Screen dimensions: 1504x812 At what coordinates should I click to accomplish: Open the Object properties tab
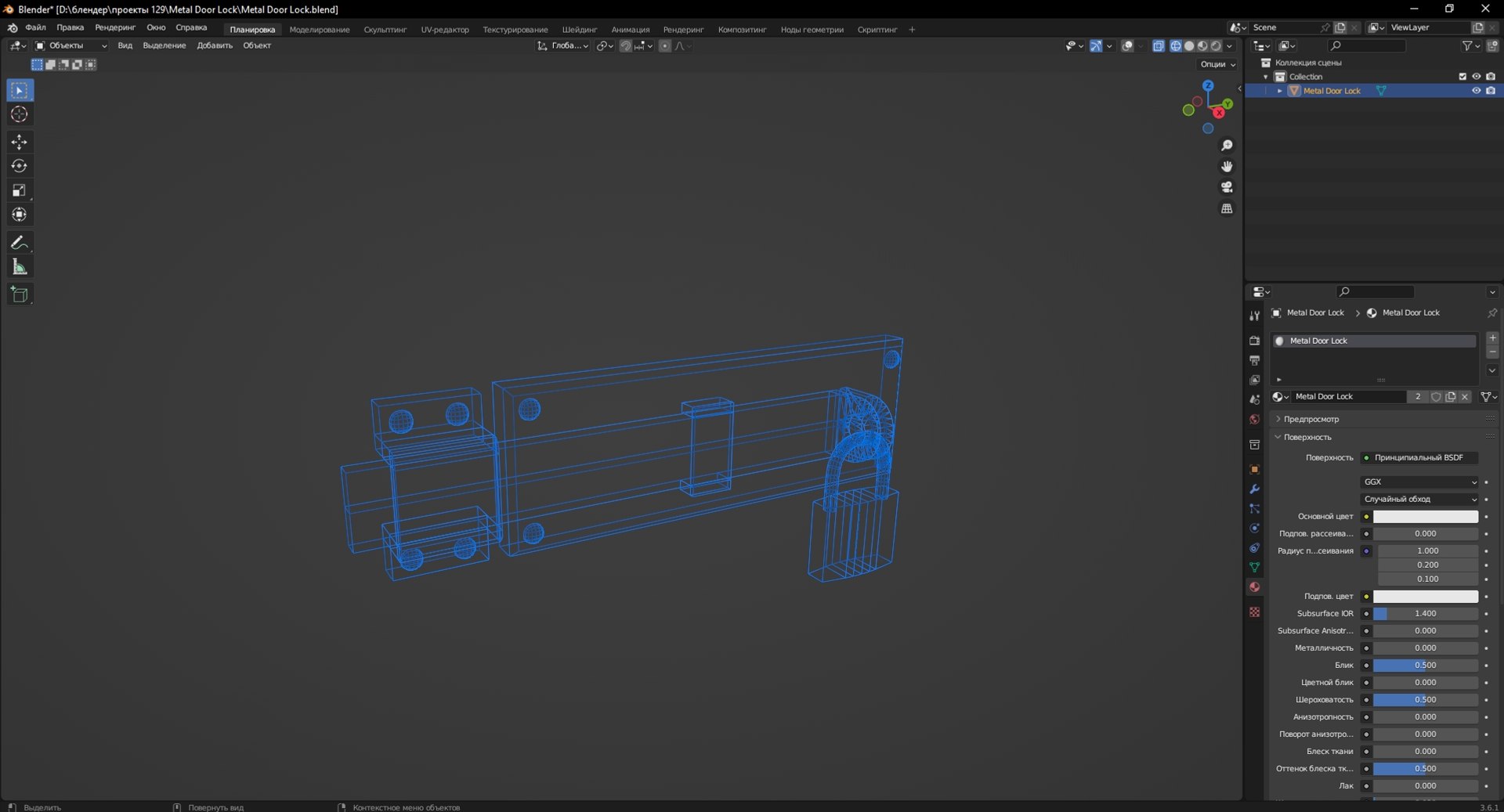[1254, 469]
